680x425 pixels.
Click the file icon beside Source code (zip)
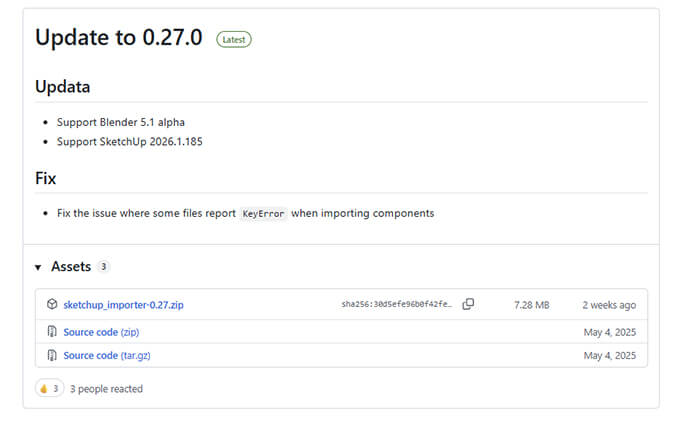click(x=52, y=331)
